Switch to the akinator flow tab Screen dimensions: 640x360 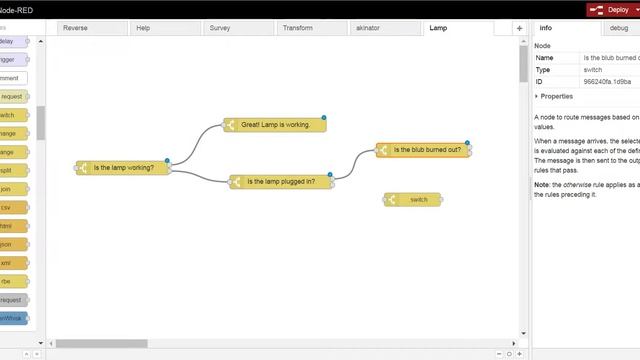coord(385,28)
